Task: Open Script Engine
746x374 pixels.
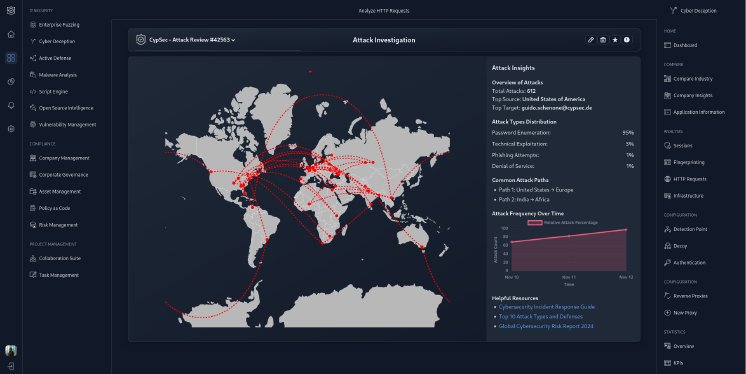Action: pyautogui.click(x=49, y=91)
